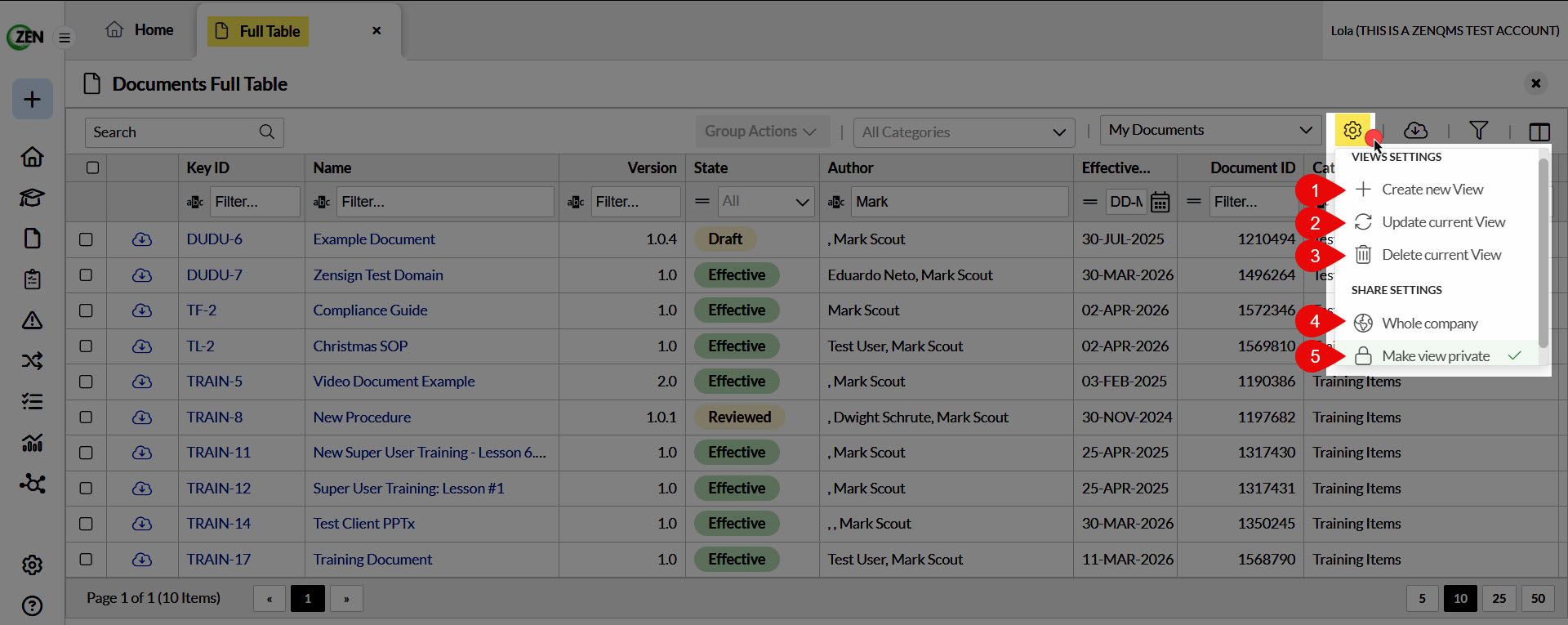The width and height of the screenshot is (1568, 625).
Task: Check the TRAIN-11 row checkbox
Action: tap(86, 453)
